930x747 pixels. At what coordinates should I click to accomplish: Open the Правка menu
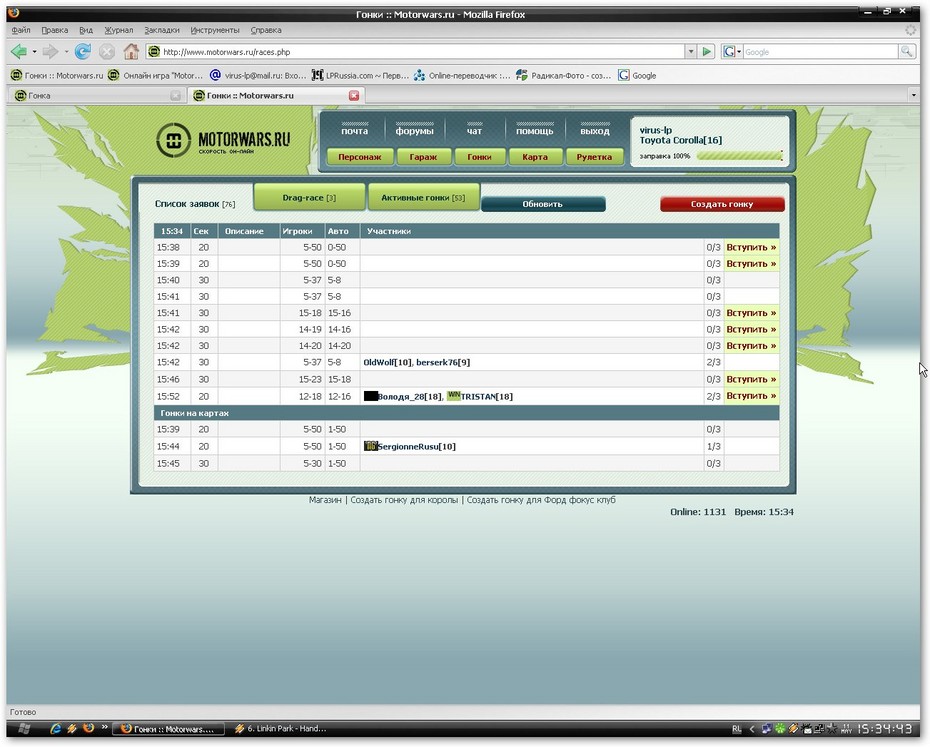[x=55, y=30]
